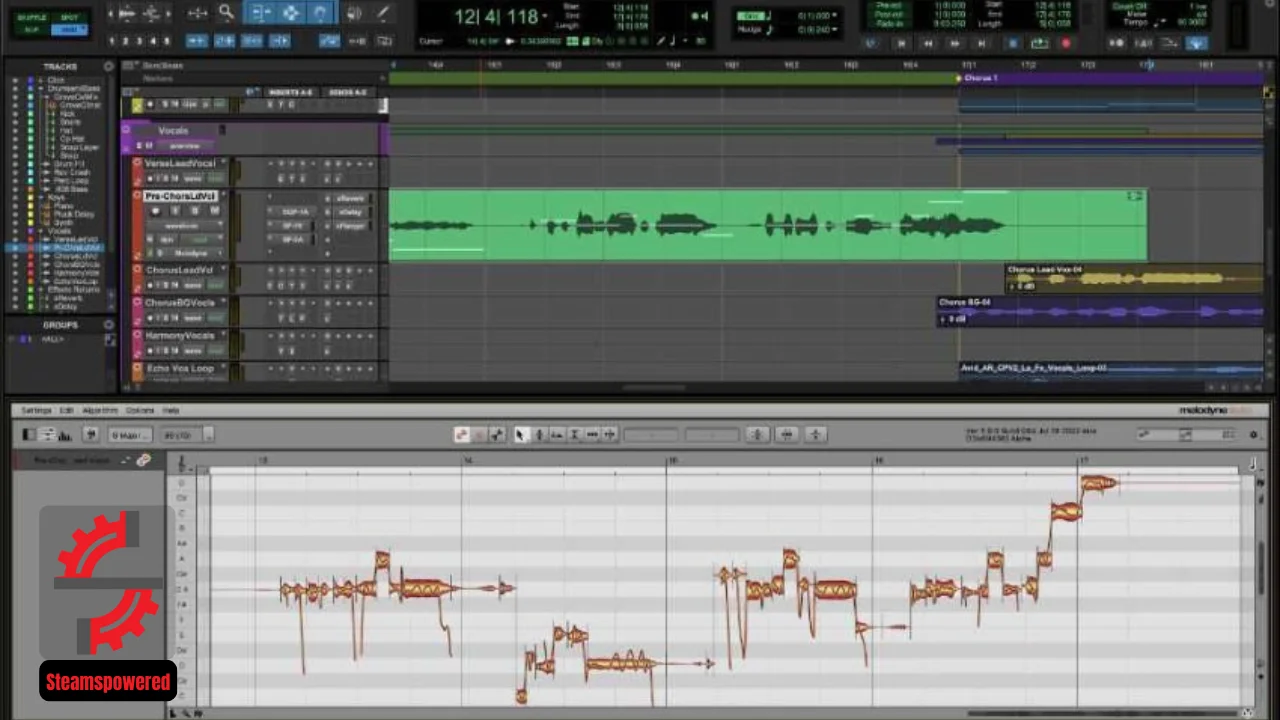Click Go to End transport button
The height and width of the screenshot is (720, 1280).
pyautogui.click(x=981, y=43)
